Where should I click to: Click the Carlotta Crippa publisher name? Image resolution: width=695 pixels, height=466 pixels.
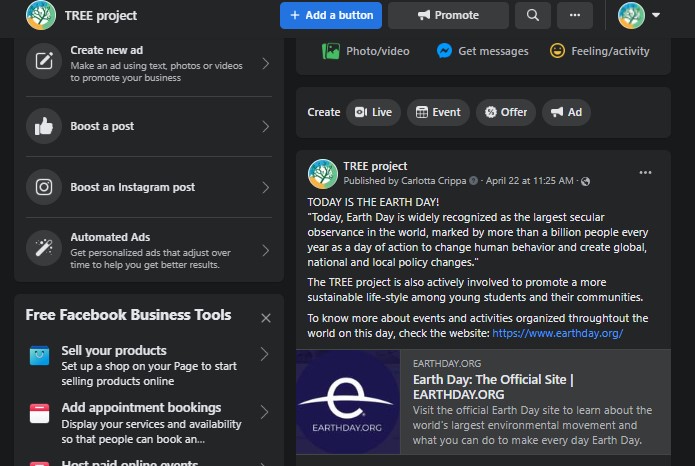[433, 181]
